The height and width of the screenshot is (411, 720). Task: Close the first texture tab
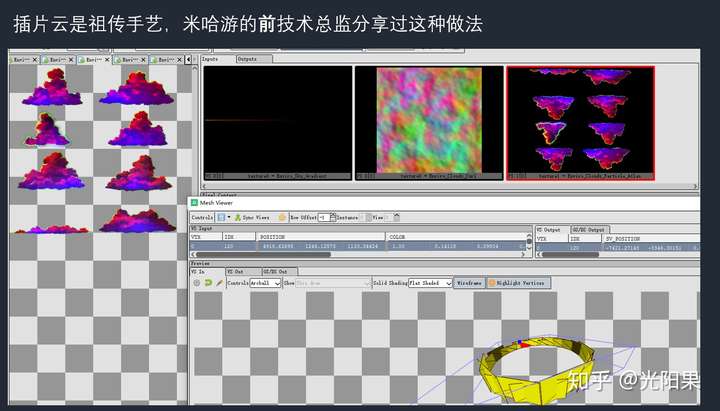(34, 60)
